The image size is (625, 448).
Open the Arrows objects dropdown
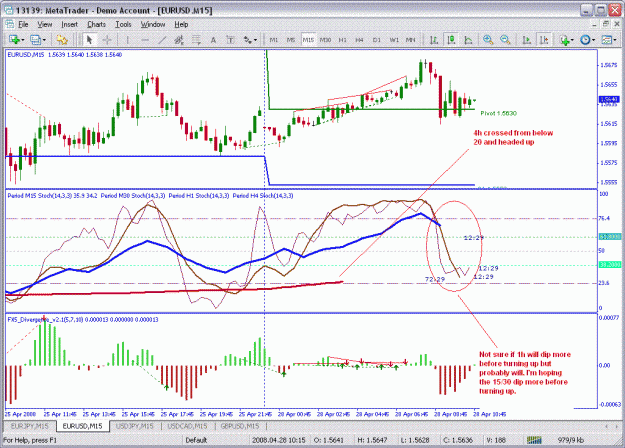click(250, 40)
